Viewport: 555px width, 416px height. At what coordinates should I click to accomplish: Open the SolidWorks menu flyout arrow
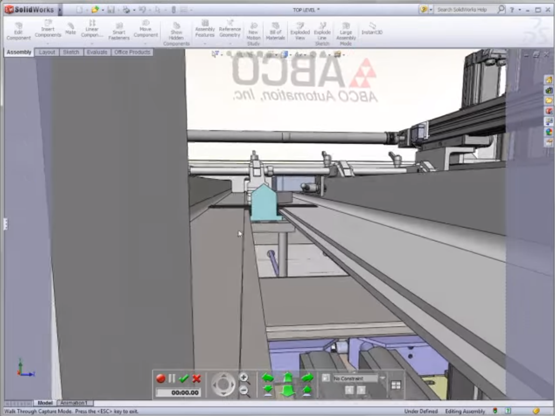pos(60,10)
